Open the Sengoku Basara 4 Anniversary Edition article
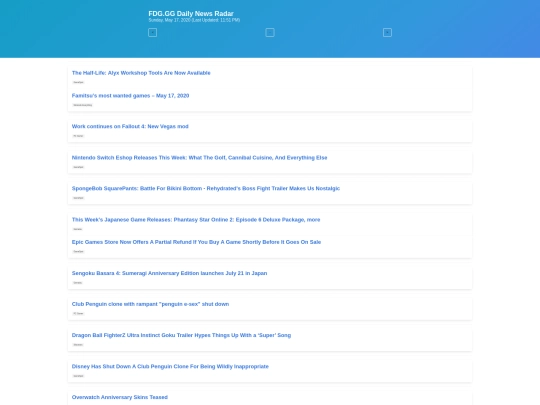Screen dimensions: 540x405 (169, 273)
